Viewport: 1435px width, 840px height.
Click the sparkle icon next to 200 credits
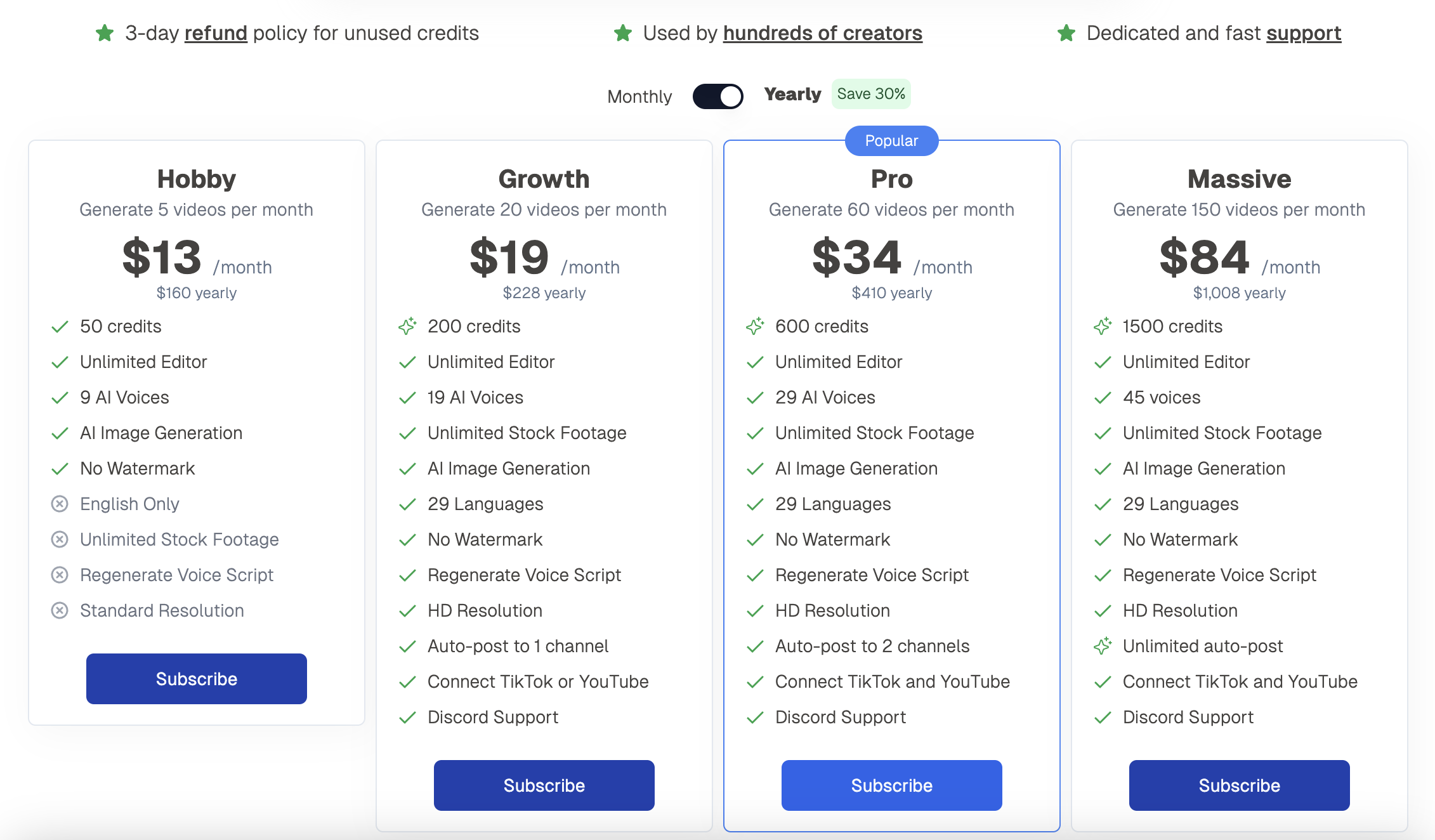407,326
